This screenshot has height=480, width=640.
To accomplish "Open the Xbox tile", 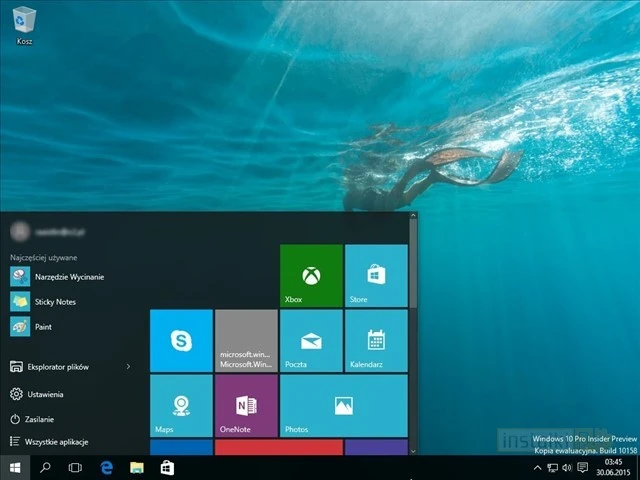I will (x=311, y=275).
